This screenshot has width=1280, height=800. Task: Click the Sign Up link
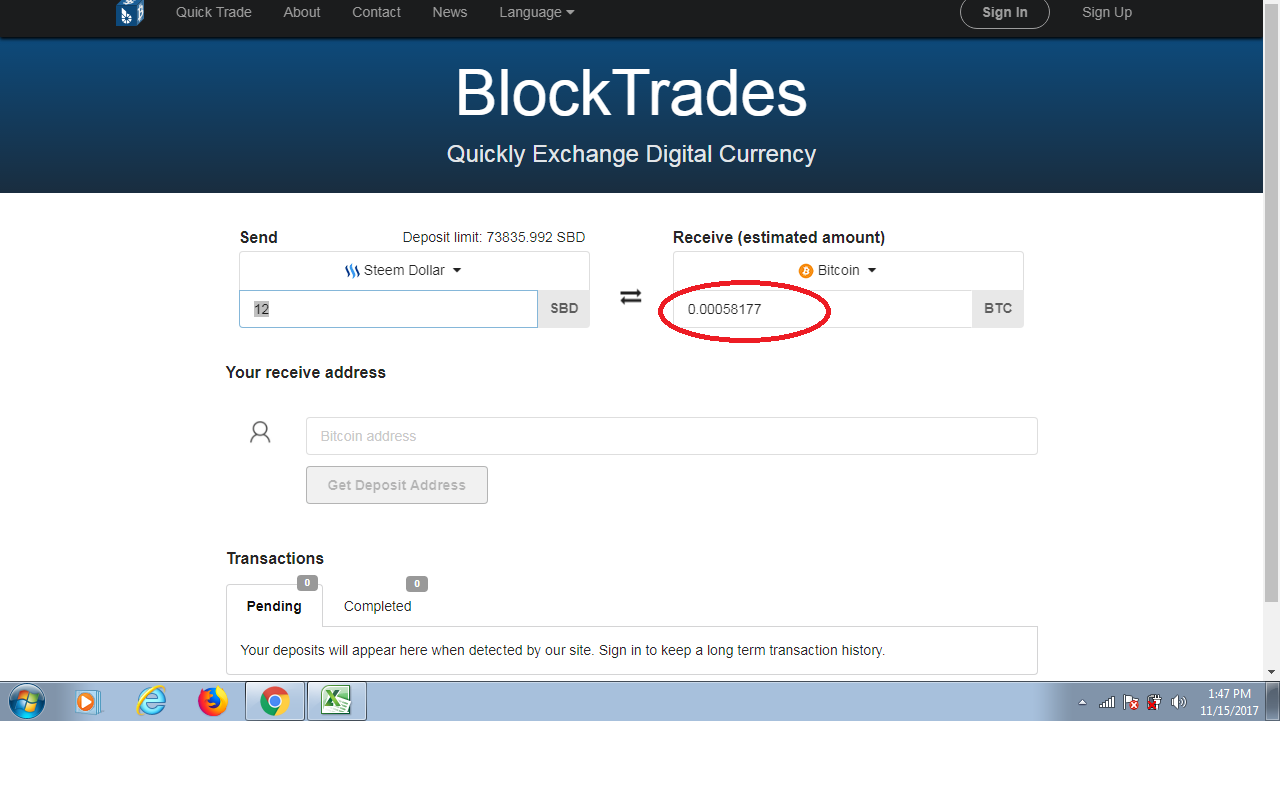pos(1107,12)
